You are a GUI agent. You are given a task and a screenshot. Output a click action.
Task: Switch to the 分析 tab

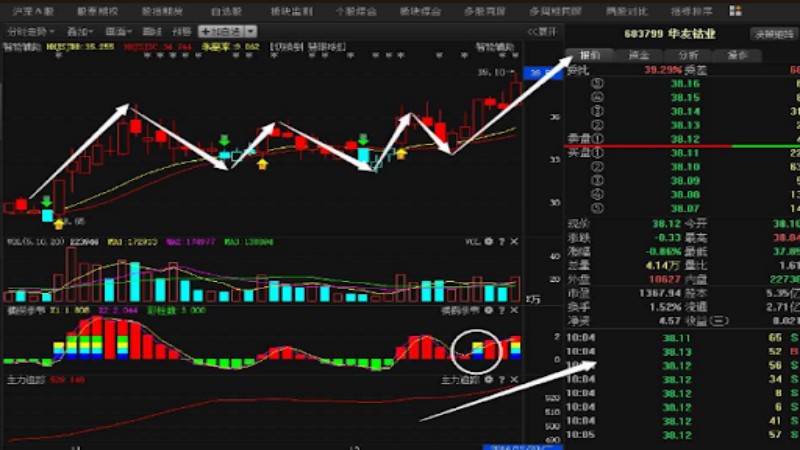688,55
